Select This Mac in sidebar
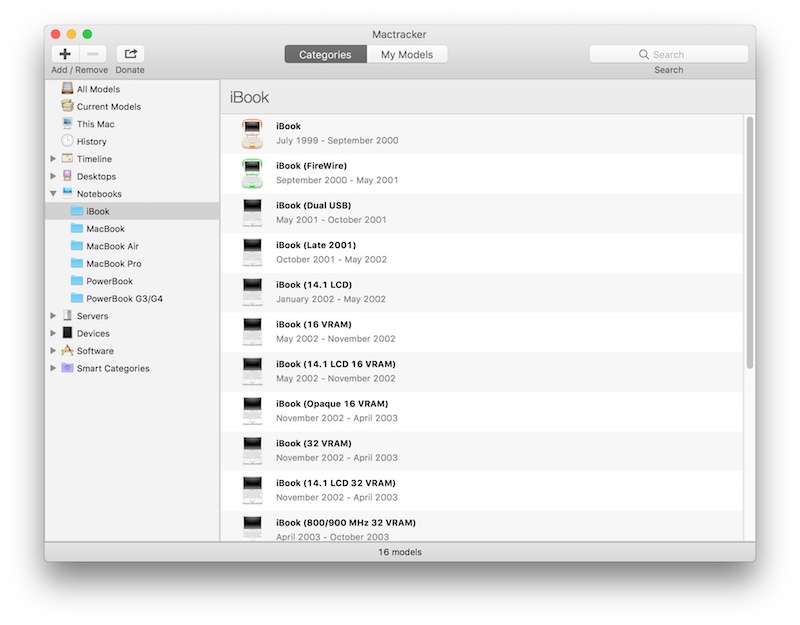 pyautogui.click(x=95, y=124)
